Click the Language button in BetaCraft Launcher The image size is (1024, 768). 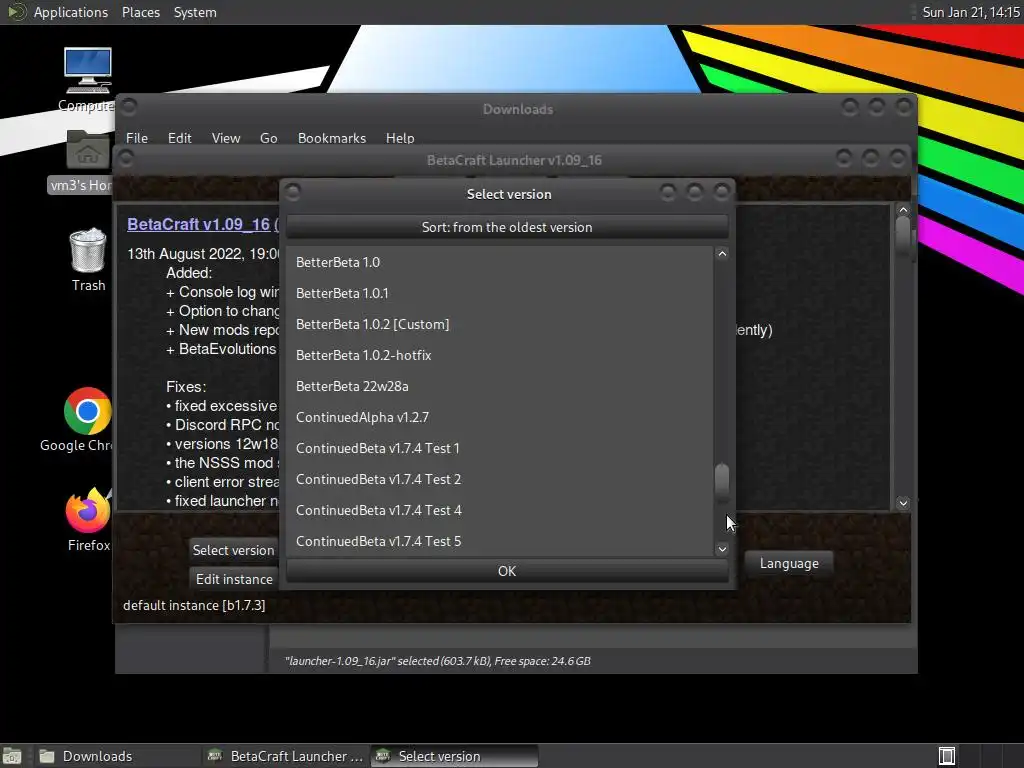789,563
